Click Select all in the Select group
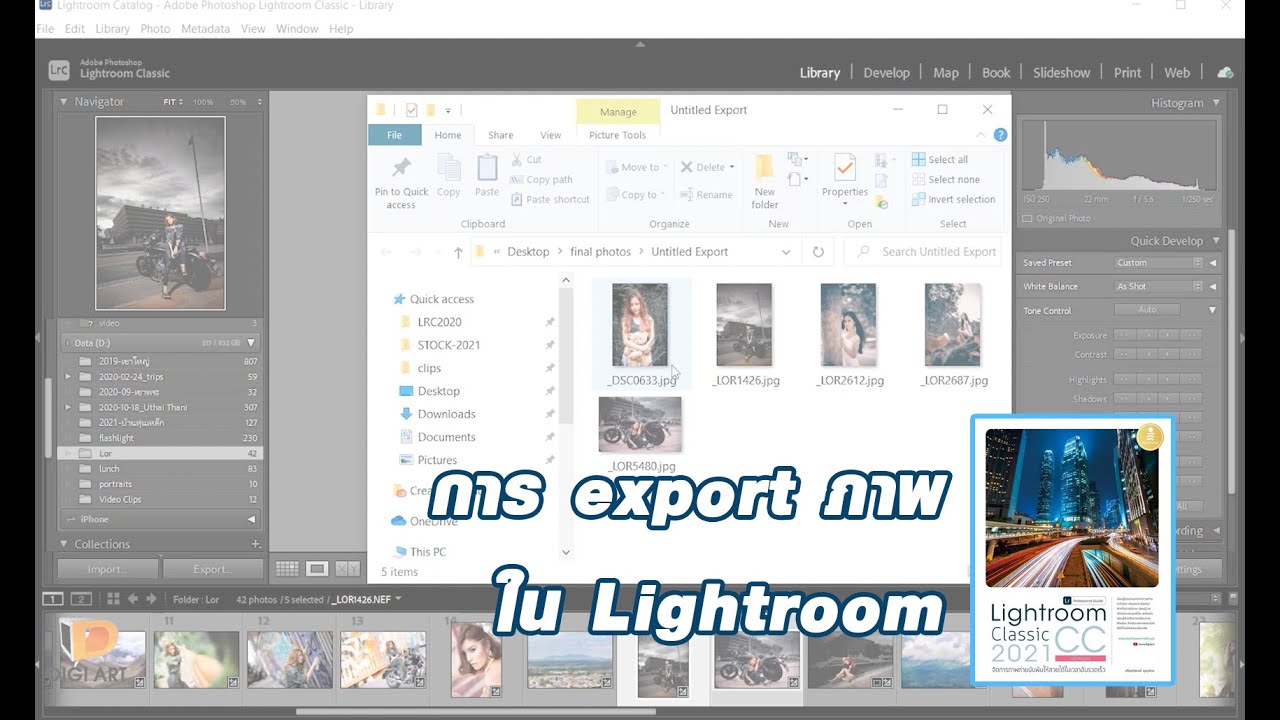 coord(939,159)
